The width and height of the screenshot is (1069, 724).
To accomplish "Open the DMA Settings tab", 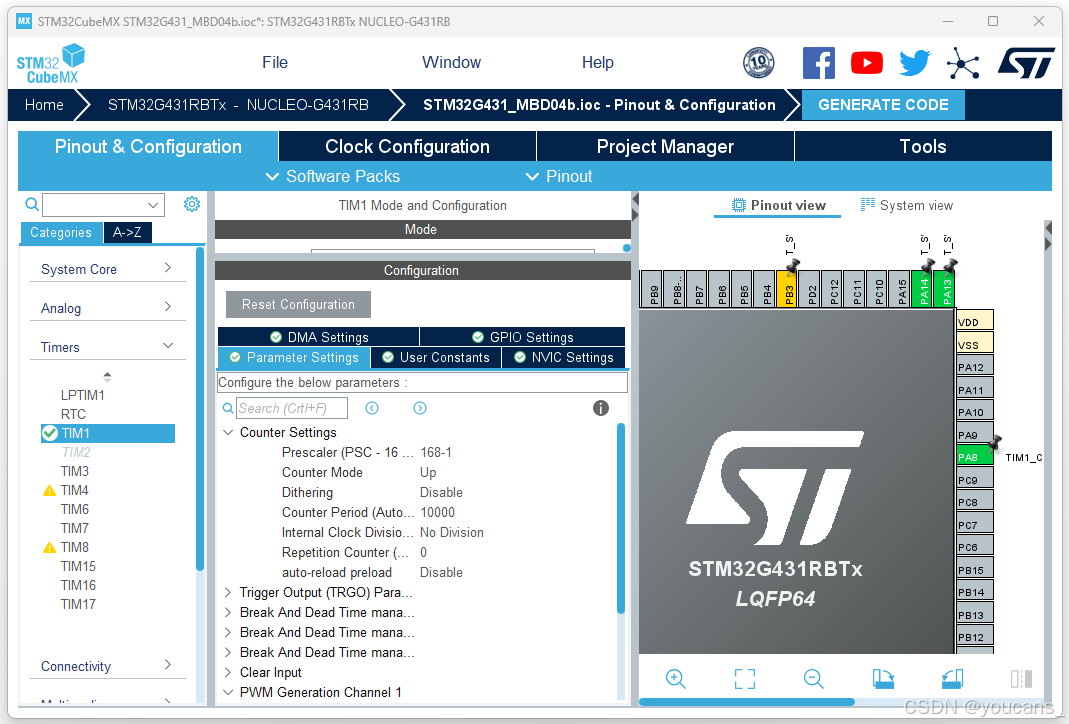I will 318,337.
